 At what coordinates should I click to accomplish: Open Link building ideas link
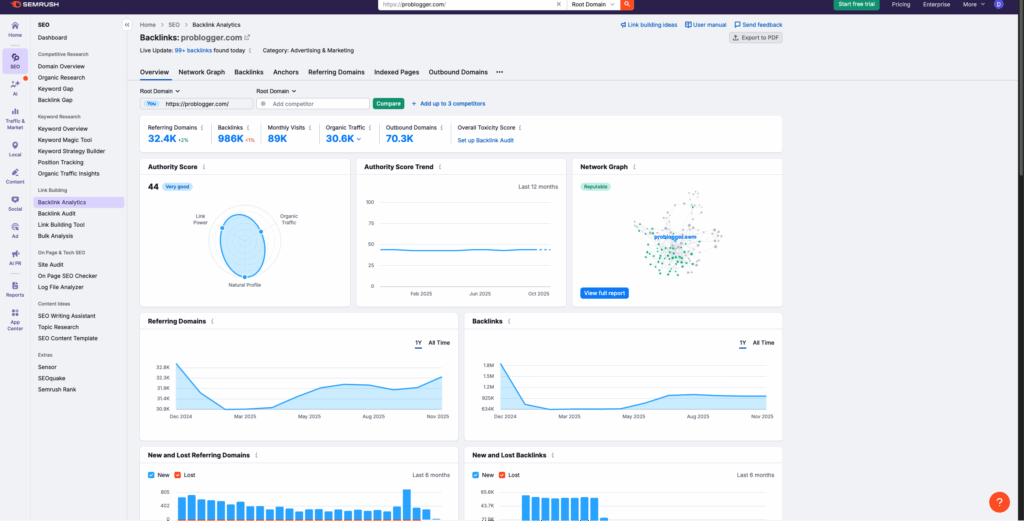pos(648,25)
